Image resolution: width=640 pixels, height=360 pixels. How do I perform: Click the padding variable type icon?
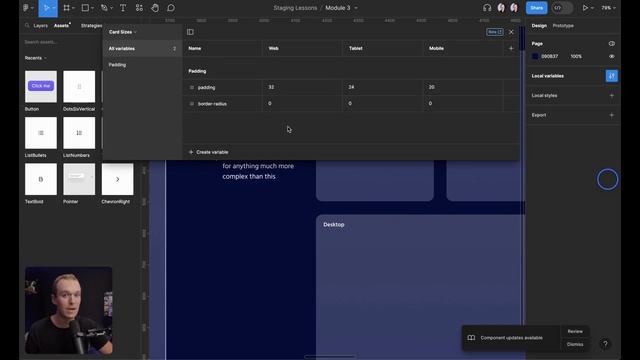pos(192,87)
